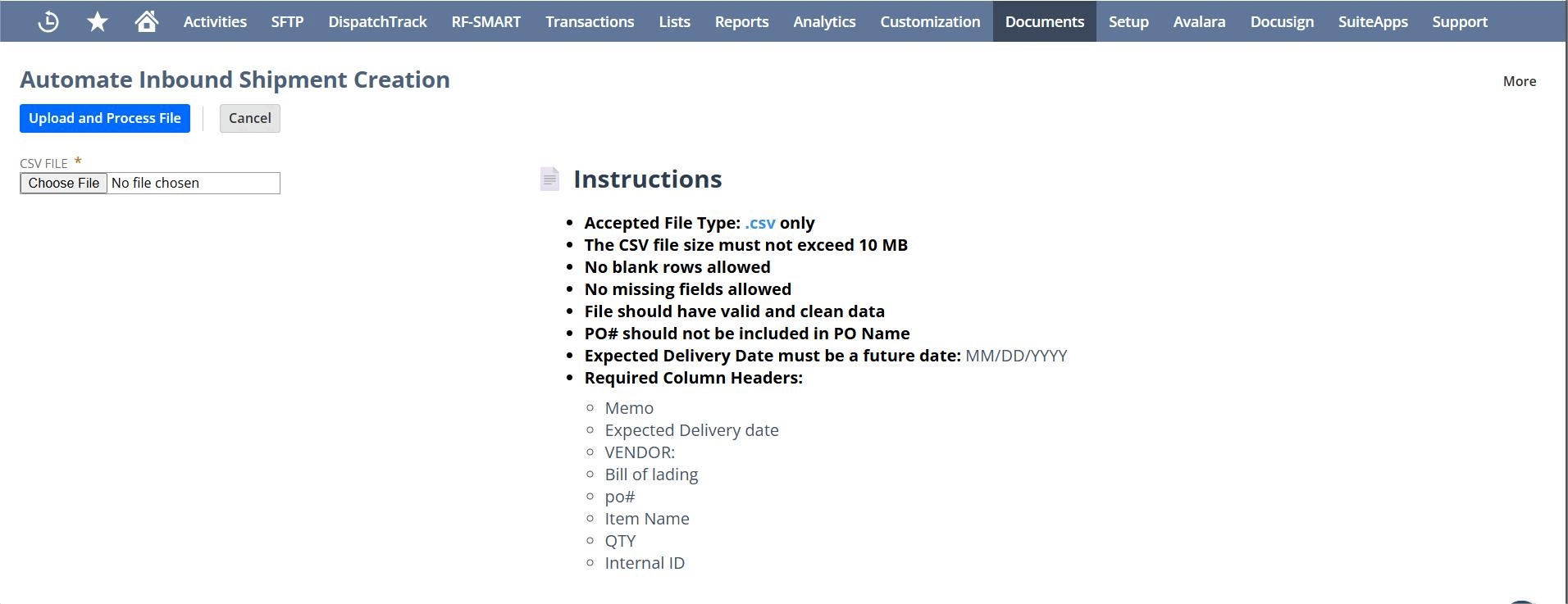Select the Documents menu tab

click(x=1044, y=22)
